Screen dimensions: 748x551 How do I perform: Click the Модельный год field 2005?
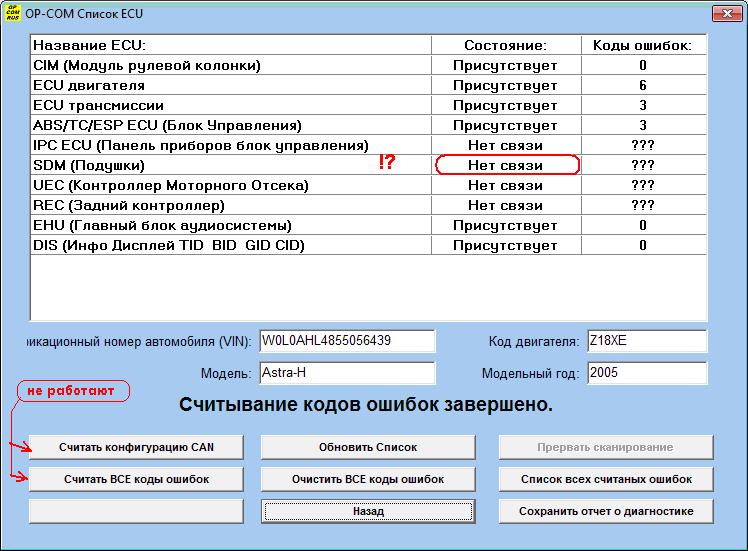click(647, 373)
